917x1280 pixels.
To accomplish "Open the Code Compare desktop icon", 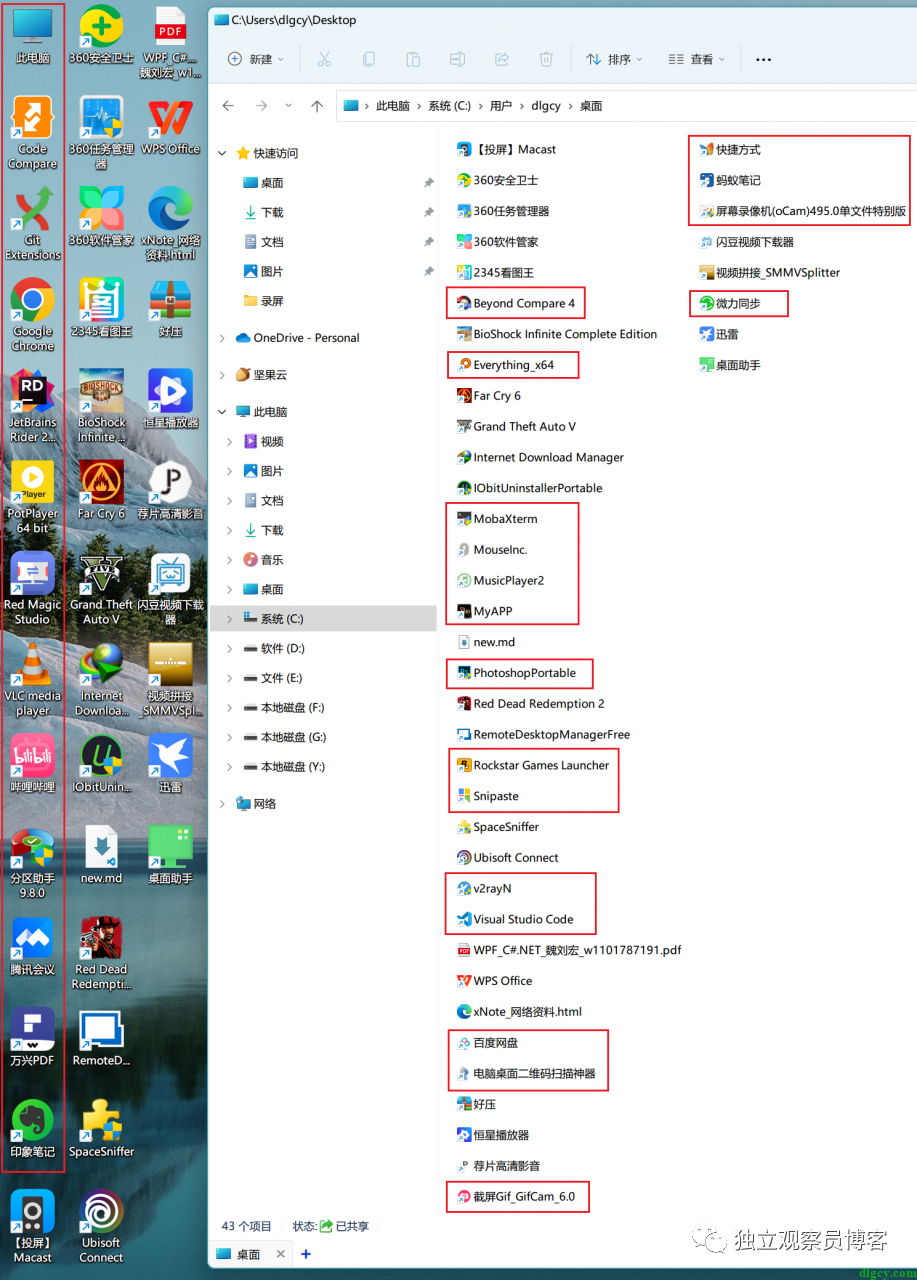I will 32,133.
